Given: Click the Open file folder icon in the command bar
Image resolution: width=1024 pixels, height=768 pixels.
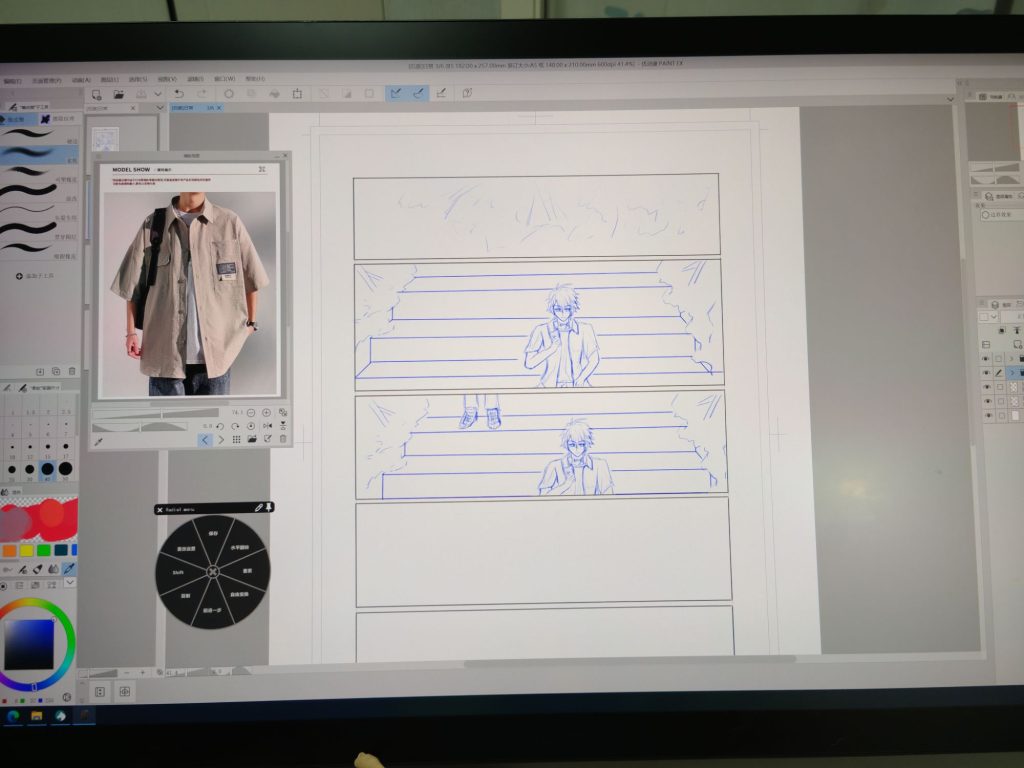Looking at the screenshot, I should tap(118, 94).
